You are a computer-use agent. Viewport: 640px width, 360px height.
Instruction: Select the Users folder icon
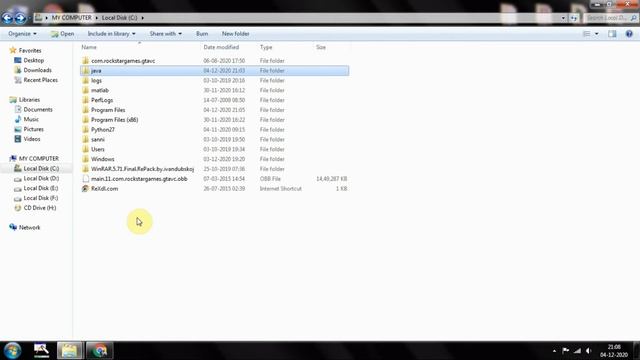85,149
